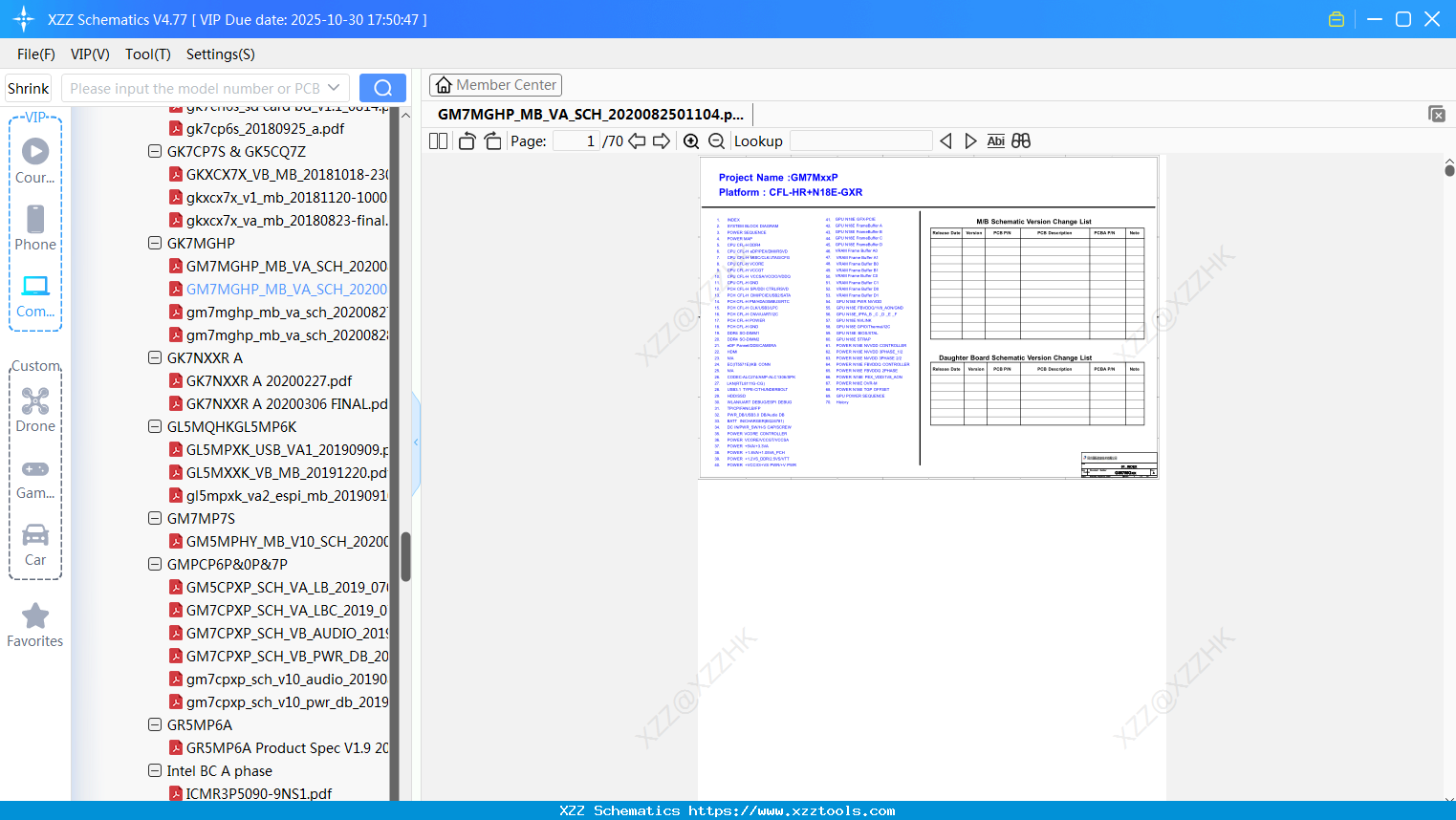Go to the previous page arrow

click(x=637, y=140)
